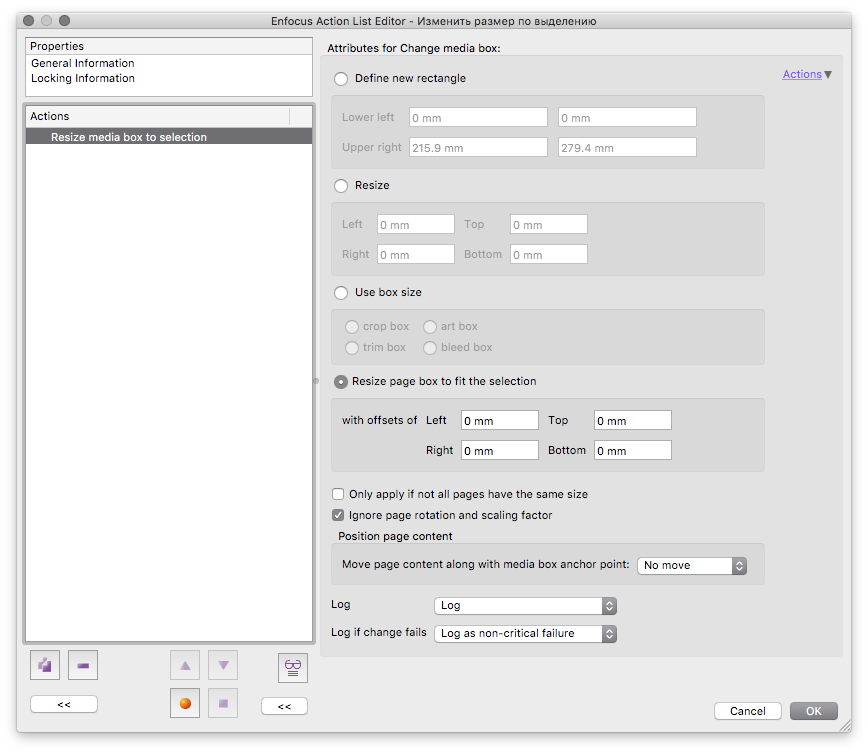Click the add action icon button
The width and height of the screenshot is (868, 753).
45,664
